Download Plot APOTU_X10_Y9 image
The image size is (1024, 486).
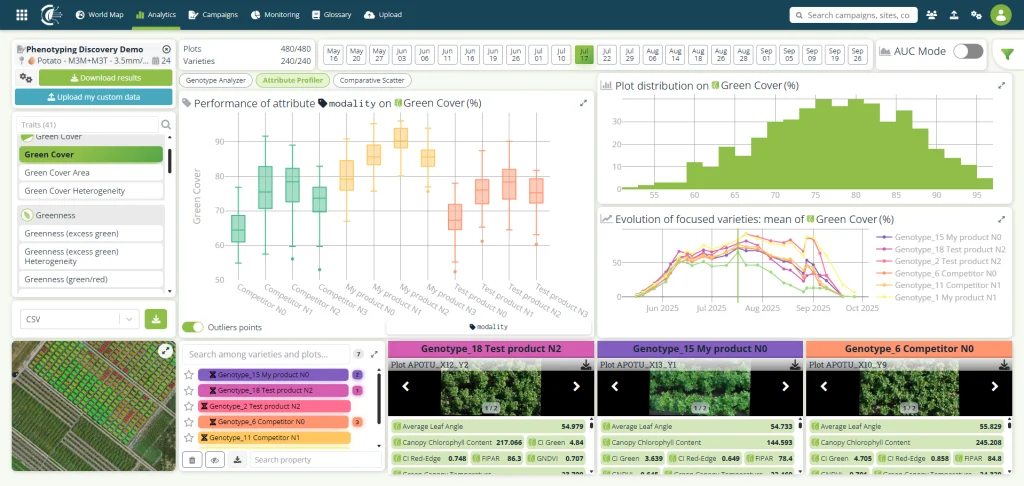pyautogui.click(x=1004, y=365)
